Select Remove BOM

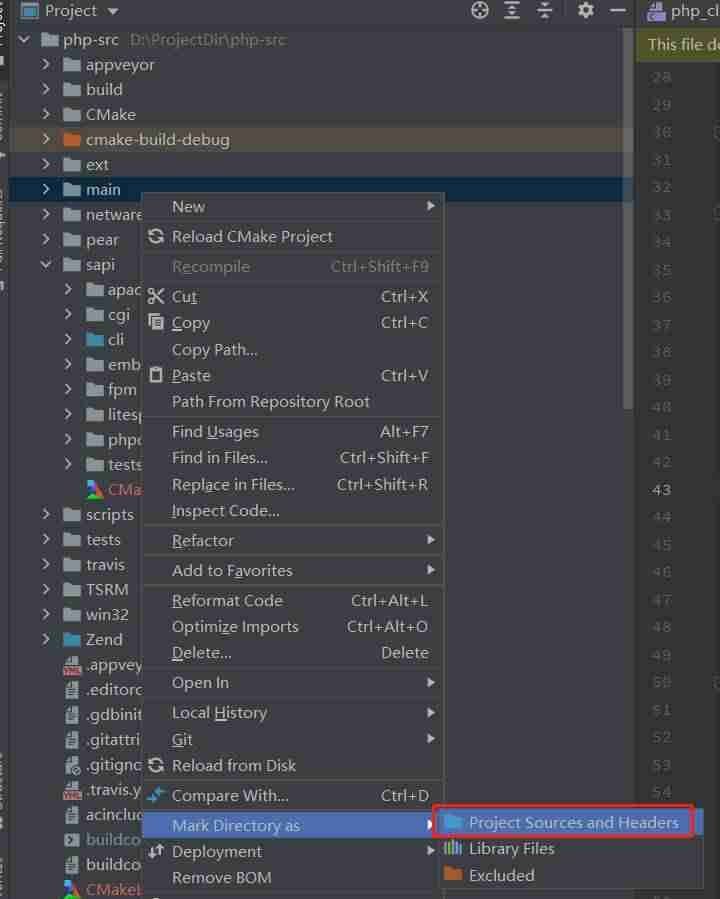pyautogui.click(x=292, y=877)
